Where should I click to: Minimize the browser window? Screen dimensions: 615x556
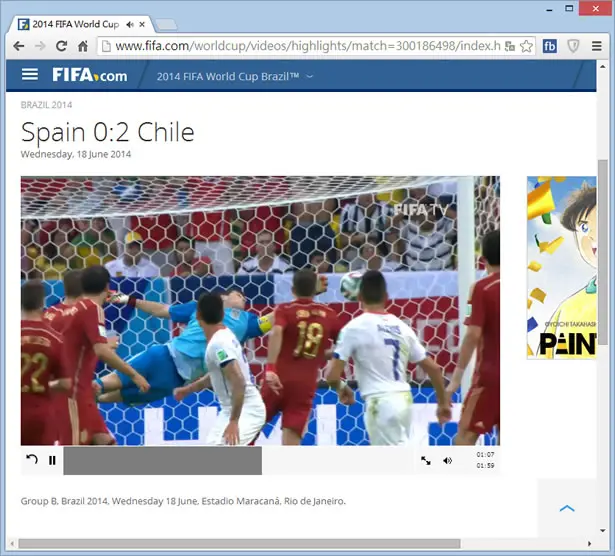(549, 9)
